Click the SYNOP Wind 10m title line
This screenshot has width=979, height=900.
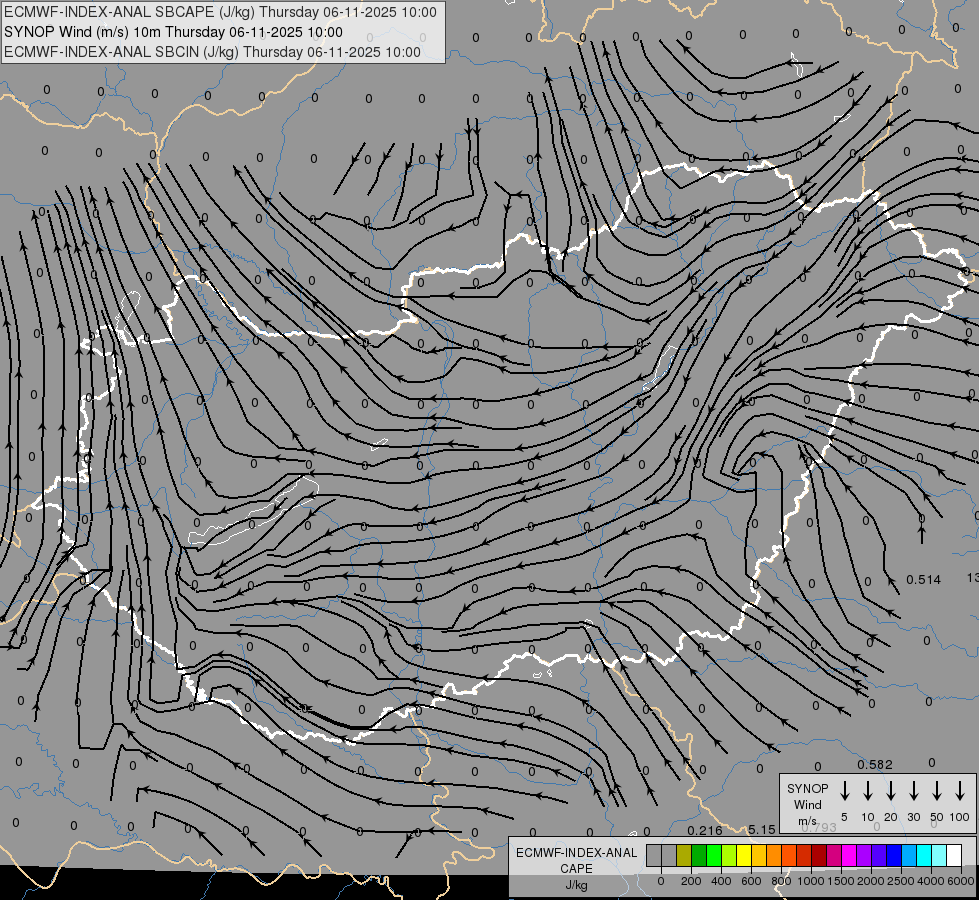coord(173,32)
